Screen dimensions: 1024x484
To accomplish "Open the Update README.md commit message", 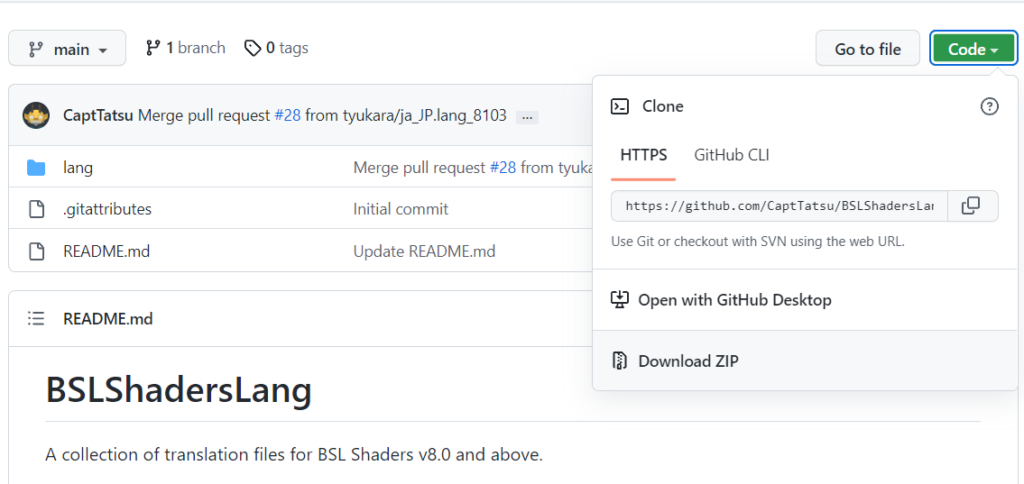I will pyautogui.click(x=424, y=251).
